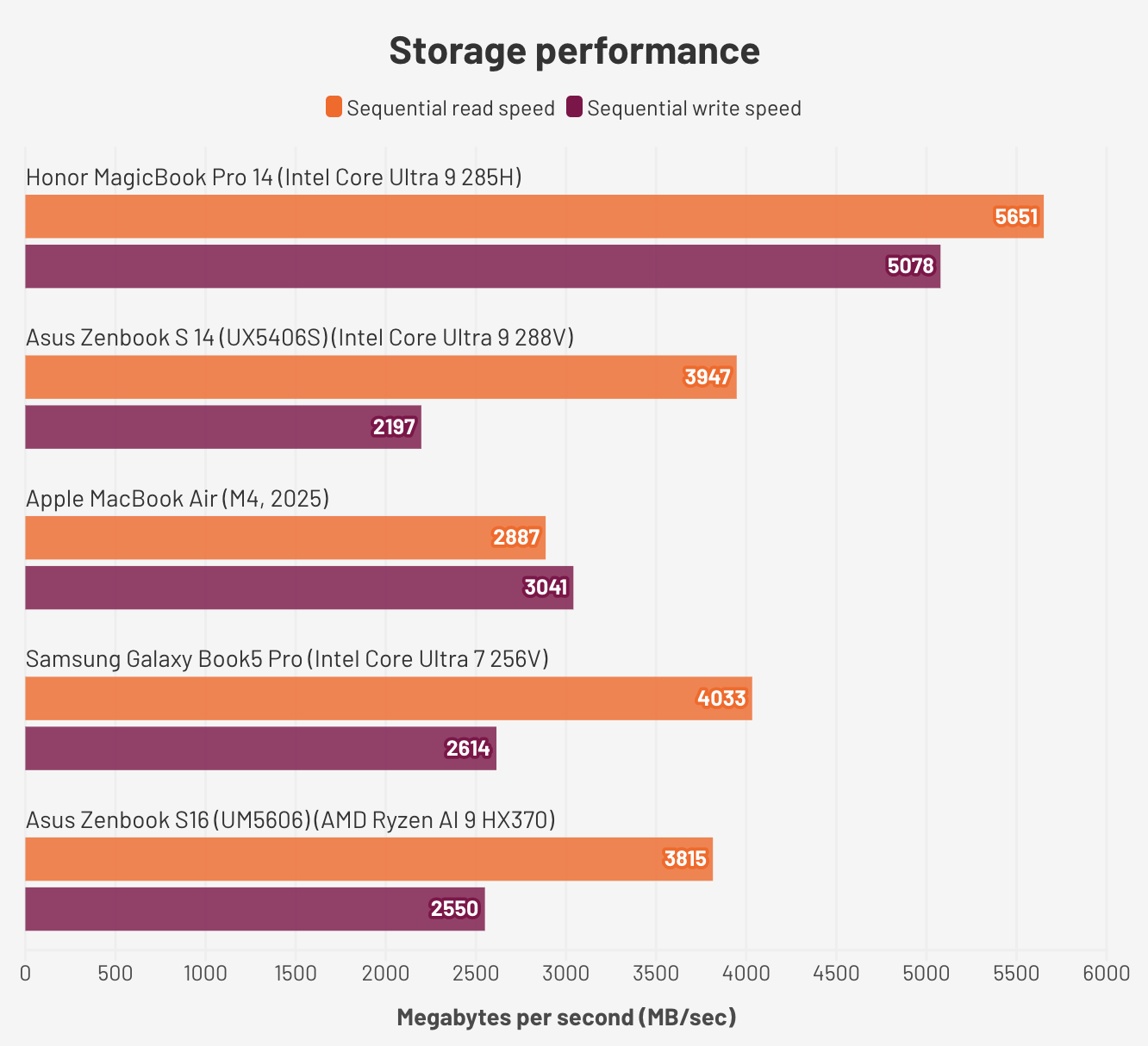Toggle the Sequential read speed legend label

pyautogui.click(x=451, y=109)
